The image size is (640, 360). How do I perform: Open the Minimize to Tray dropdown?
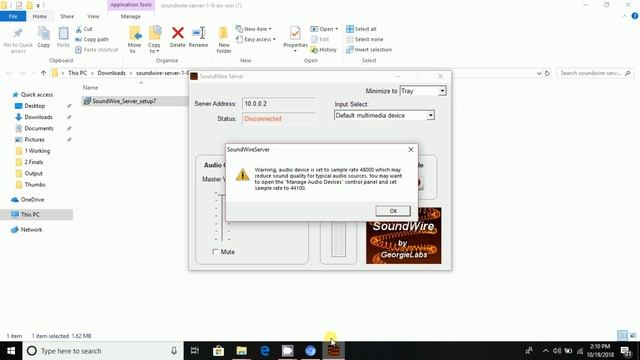coord(442,91)
